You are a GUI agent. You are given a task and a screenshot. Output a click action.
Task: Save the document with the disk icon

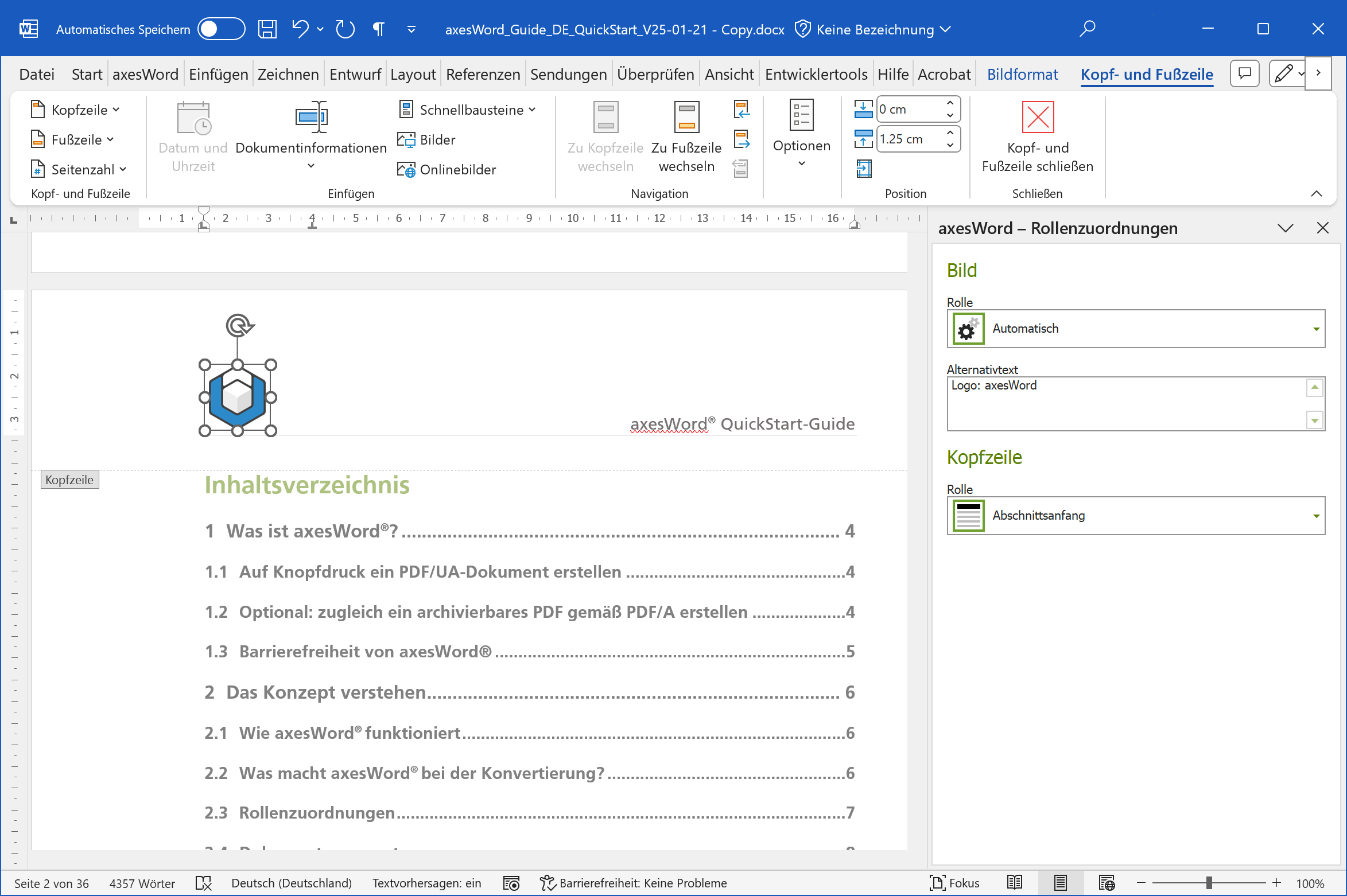coord(267,29)
